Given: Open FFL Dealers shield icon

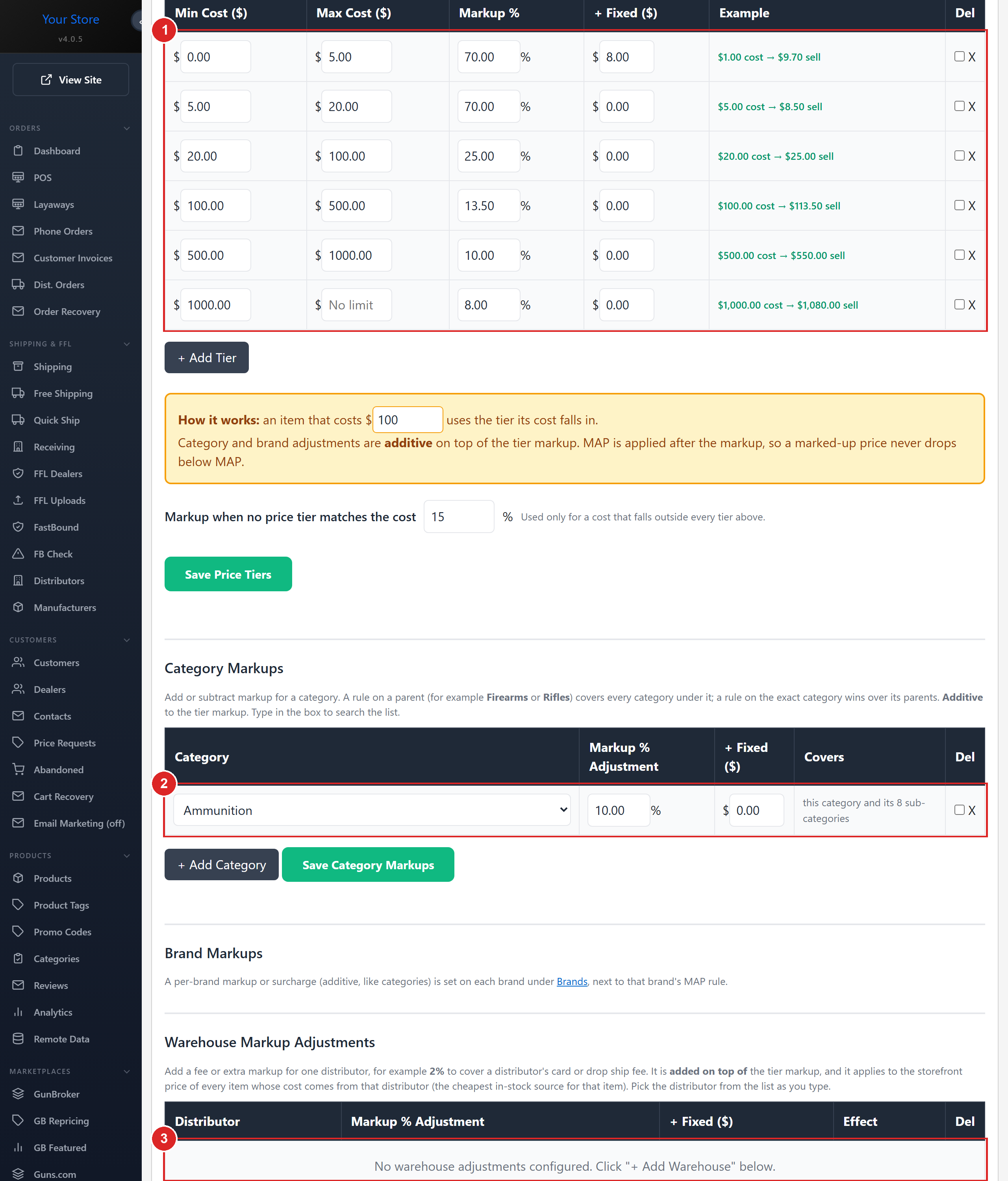Looking at the screenshot, I should click(18, 474).
